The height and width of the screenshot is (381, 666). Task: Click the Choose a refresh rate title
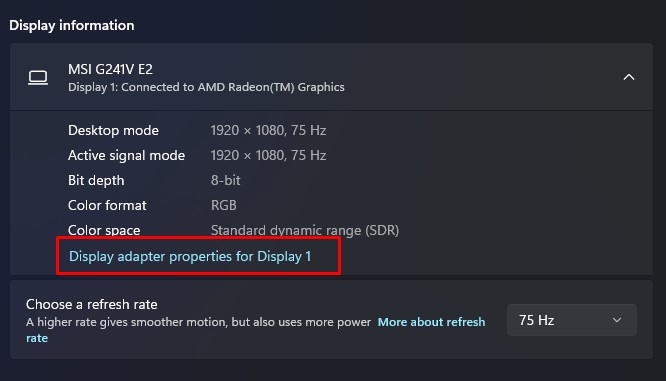coord(91,304)
